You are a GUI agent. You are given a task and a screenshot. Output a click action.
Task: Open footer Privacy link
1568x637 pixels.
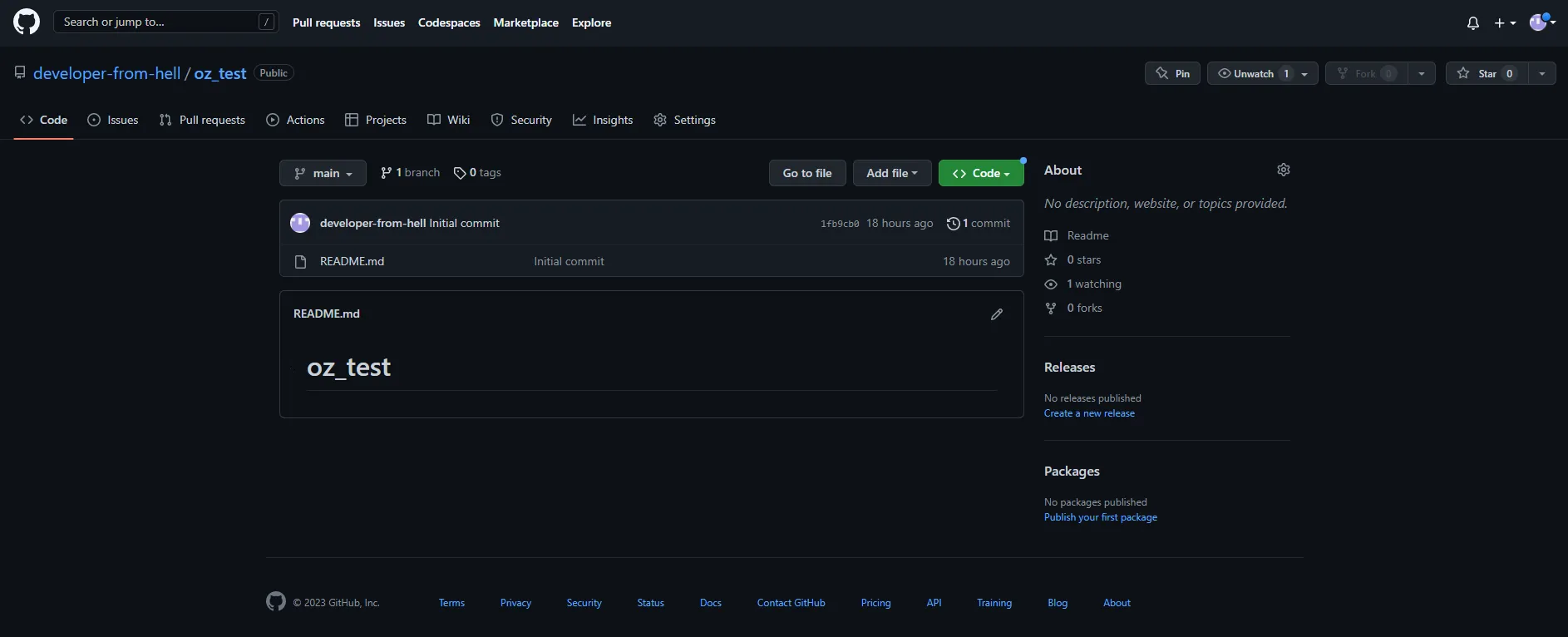coord(515,603)
